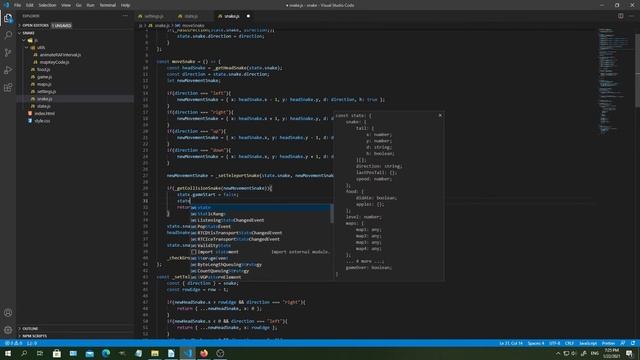Change language mode JavaScript
The width and height of the screenshot is (640, 360).
point(588,343)
